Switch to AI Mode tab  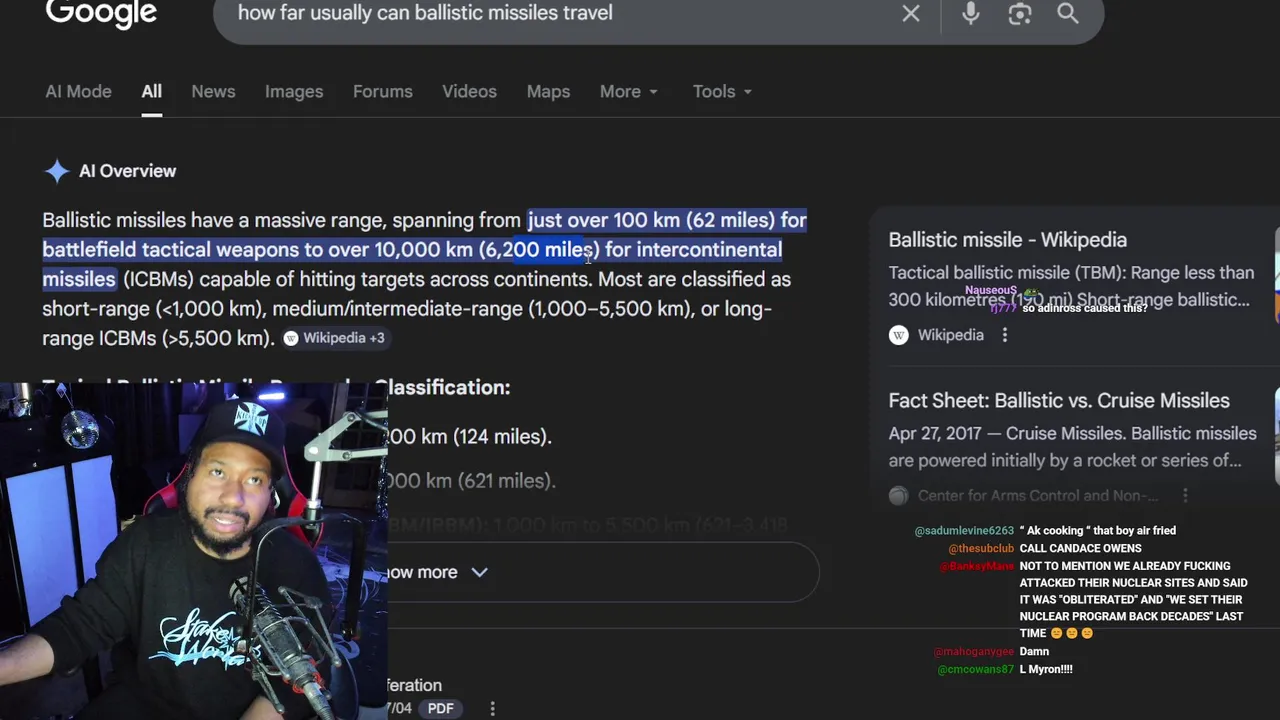point(78,91)
